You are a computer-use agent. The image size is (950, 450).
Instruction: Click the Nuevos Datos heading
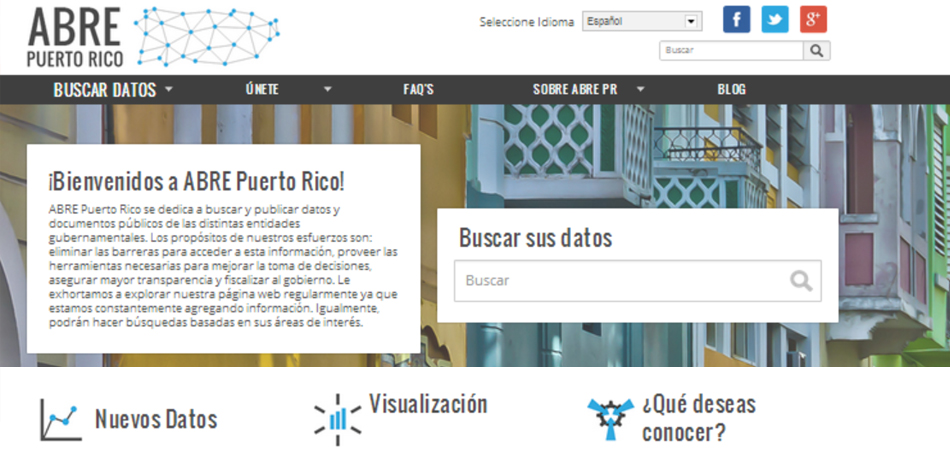pos(156,419)
